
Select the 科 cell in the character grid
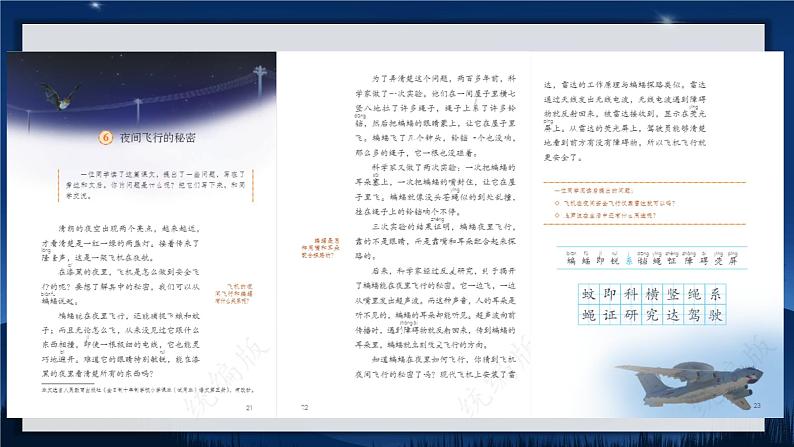pyautogui.click(x=631, y=294)
